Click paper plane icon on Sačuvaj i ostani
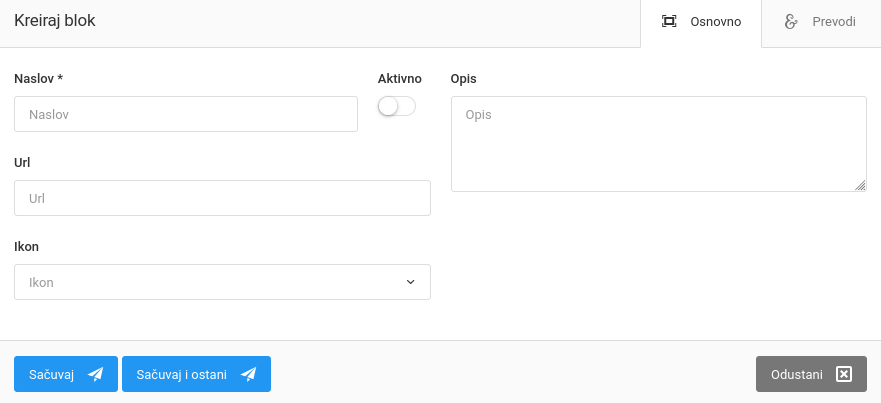Screen dimensions: 881x403 coord(249,374)
